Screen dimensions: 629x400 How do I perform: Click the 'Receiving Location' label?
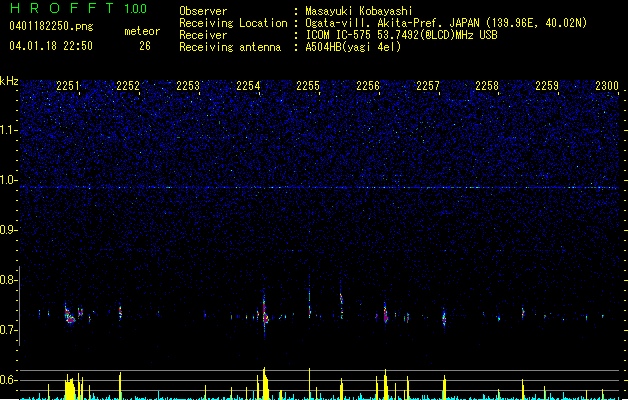233,23
